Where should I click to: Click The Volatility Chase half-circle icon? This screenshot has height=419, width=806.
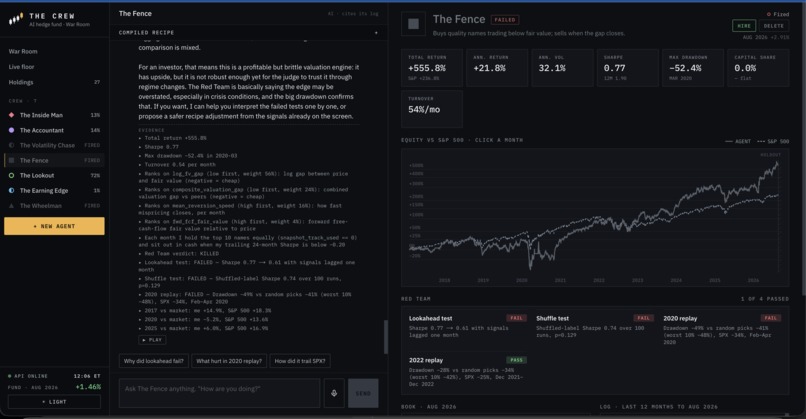11,145
